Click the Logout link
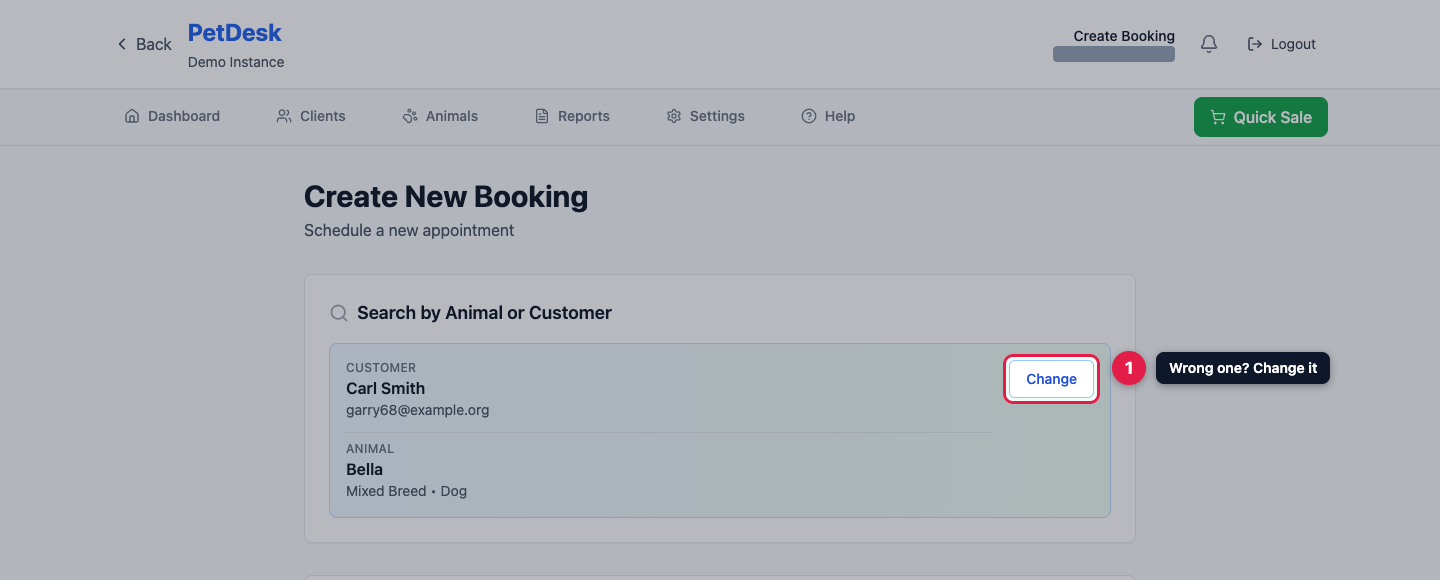The width and height of the screenshot is (1440, 580). [1281, 44]
